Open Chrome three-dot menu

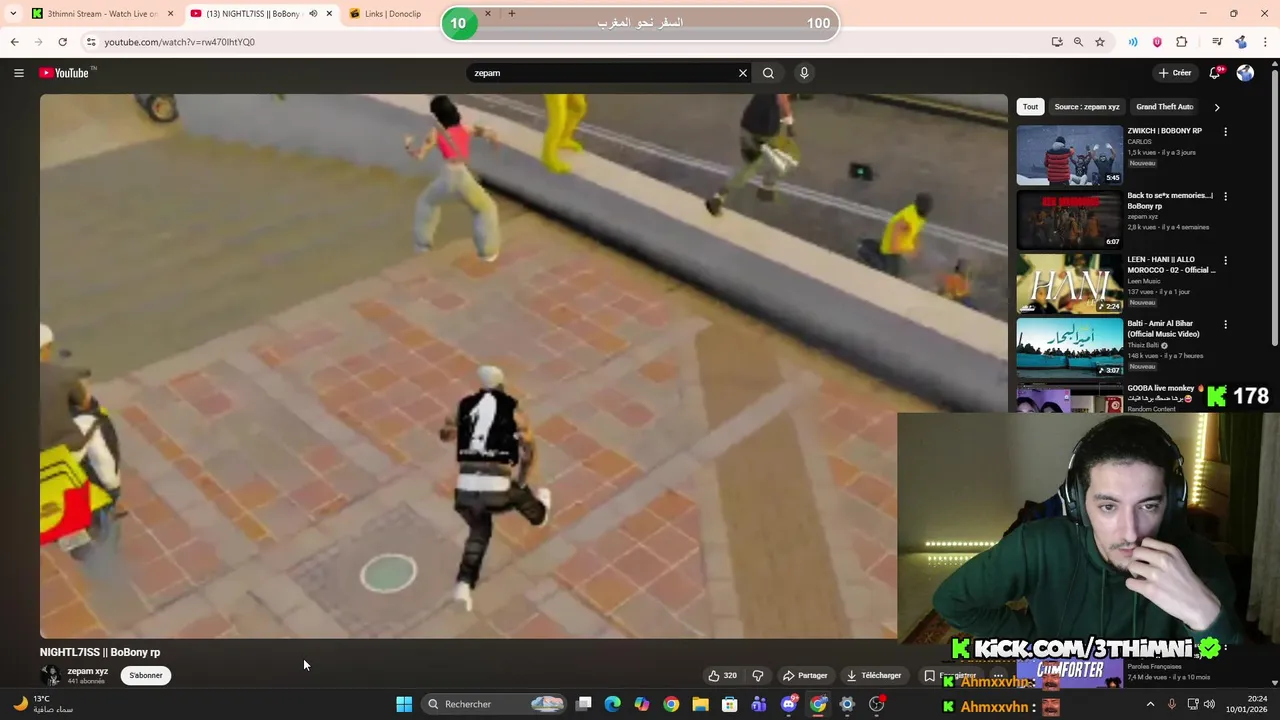1266,42
